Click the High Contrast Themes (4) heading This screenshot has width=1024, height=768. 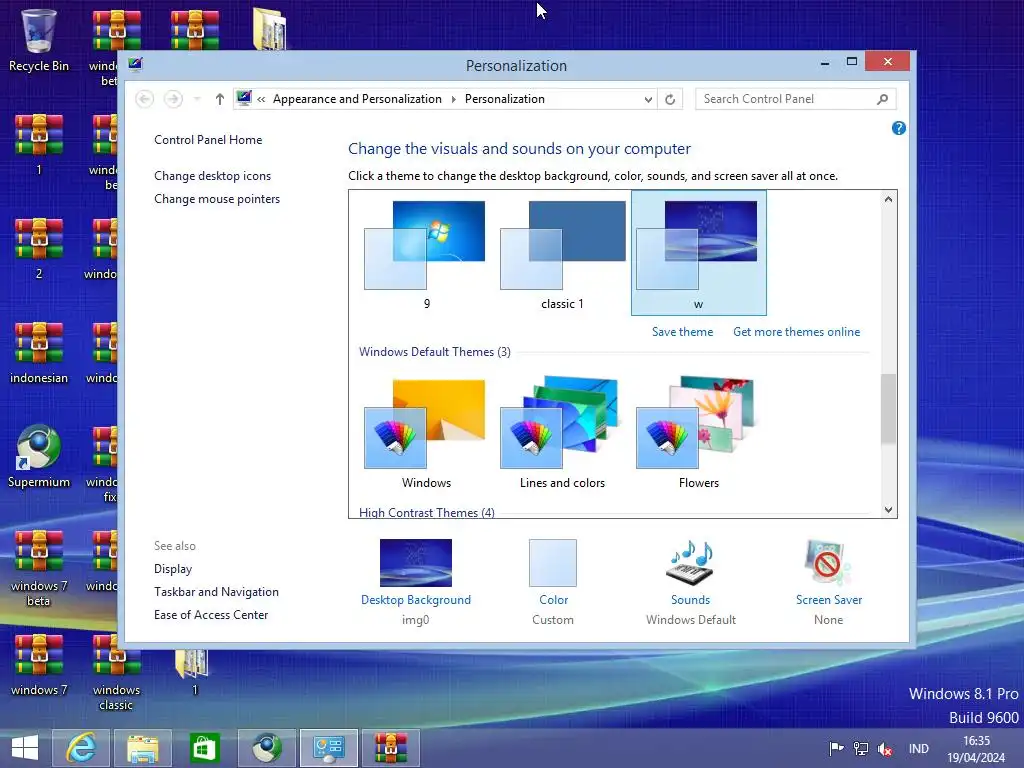(x=426, y=512)
